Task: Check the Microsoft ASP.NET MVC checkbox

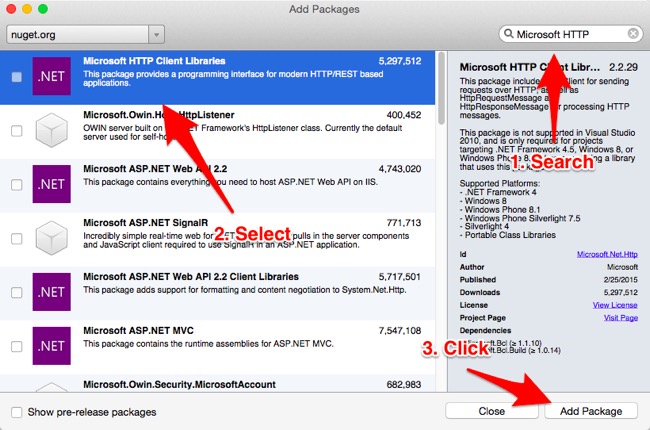Action: [17, 346]
